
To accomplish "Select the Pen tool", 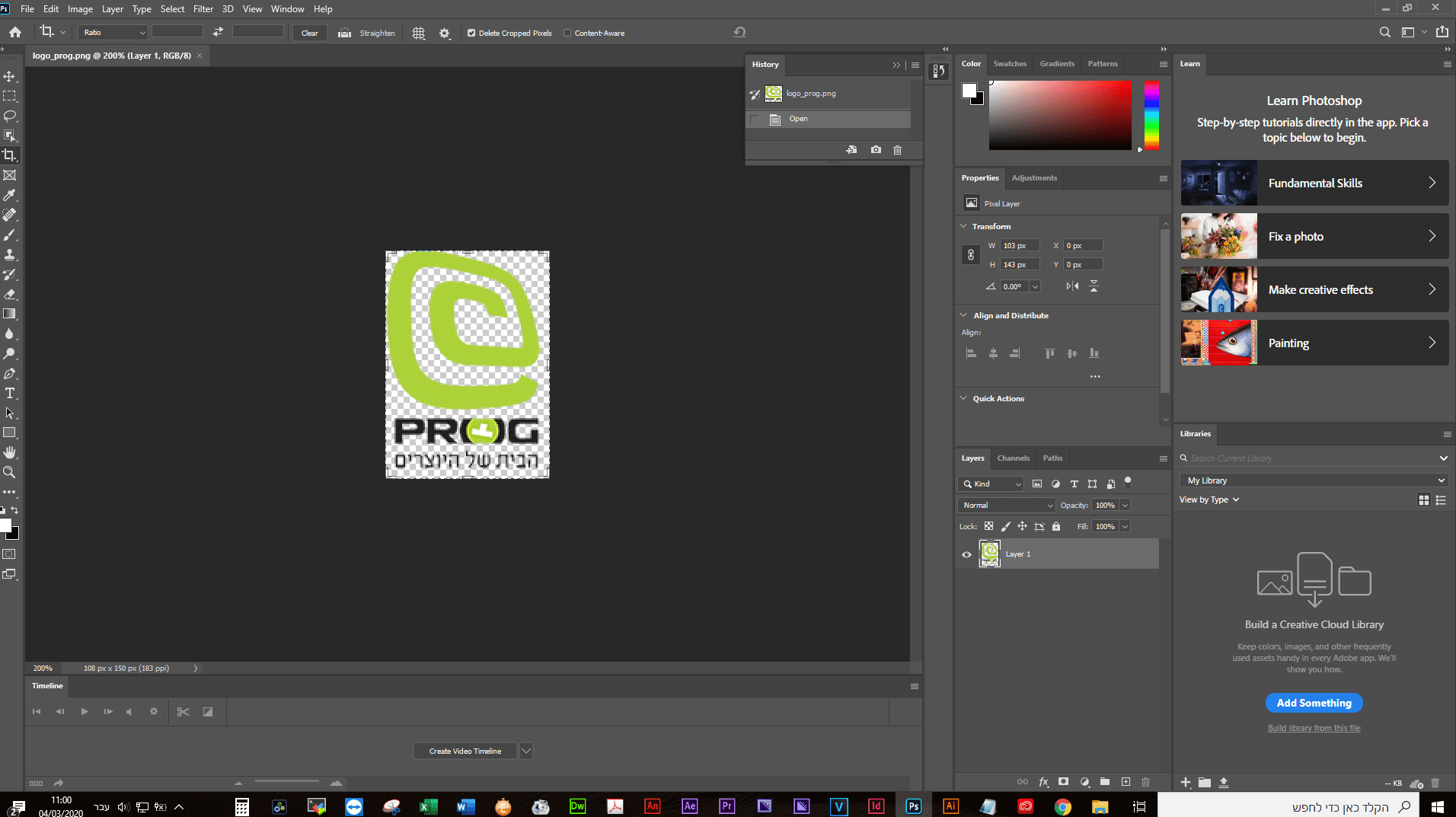I will (10, 374).
